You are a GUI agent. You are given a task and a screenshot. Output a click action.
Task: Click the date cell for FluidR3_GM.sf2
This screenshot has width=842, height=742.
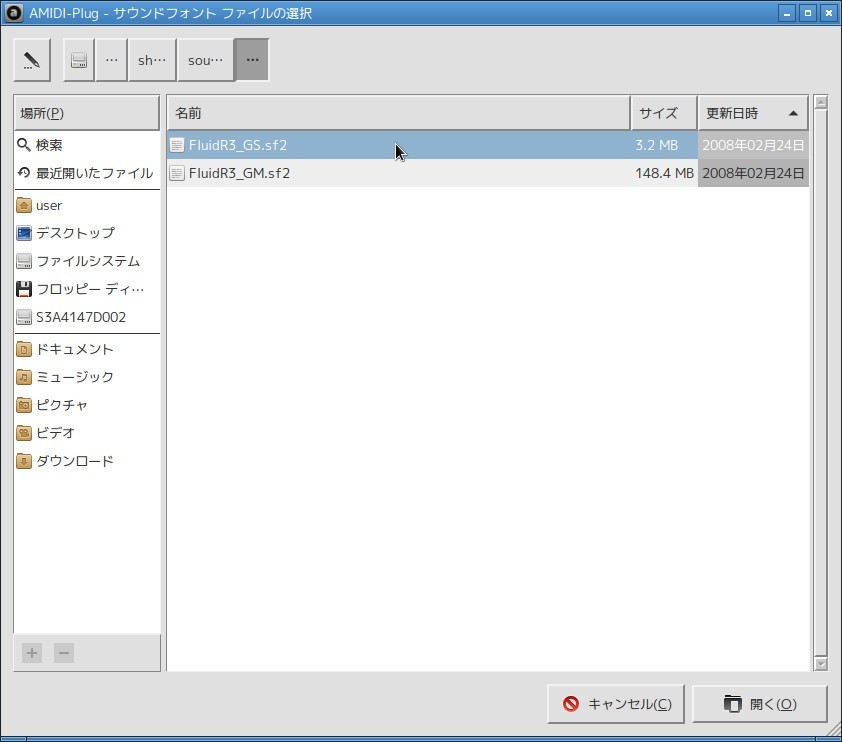pyautogui.click(x=753, y=173)
